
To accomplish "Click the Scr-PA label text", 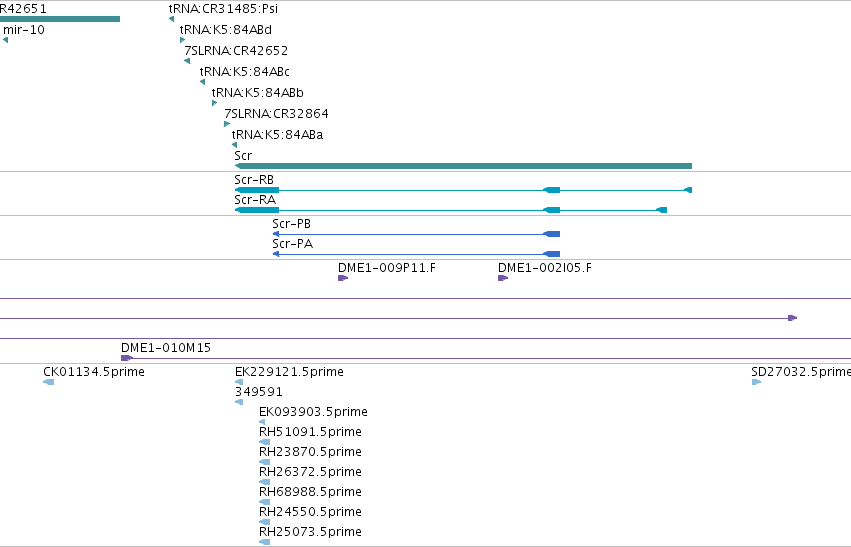I will point(293,244).
